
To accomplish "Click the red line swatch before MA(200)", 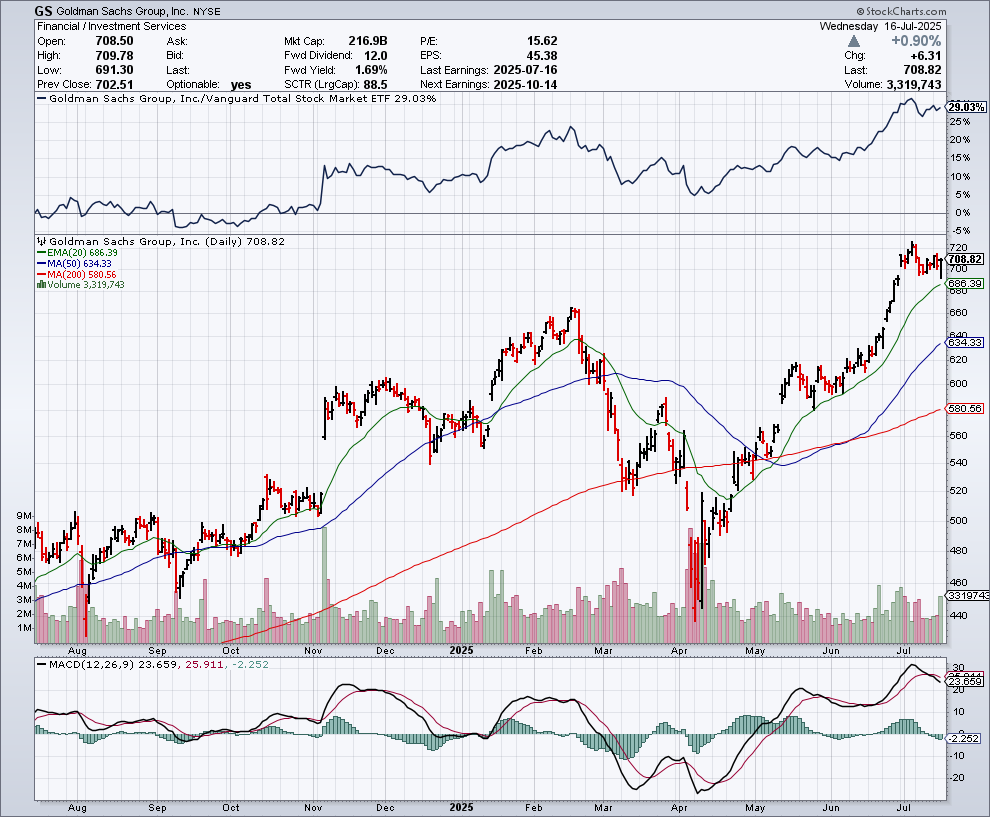I will tap(42, 275).
